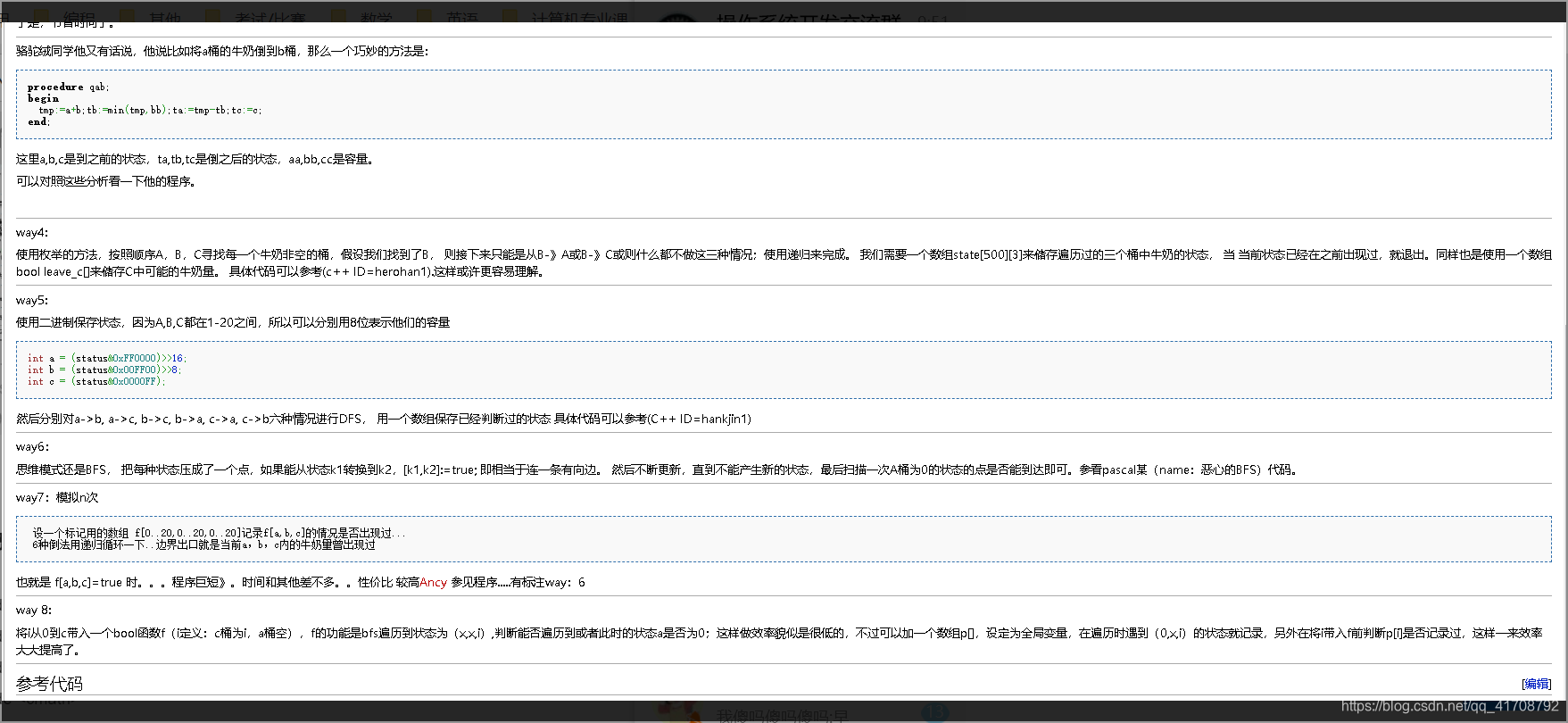Image resolution: width=1568 pixels, height=723 pixels.
Task: Click the way7: 模拟n次 heading
Action: coord(57,497)
